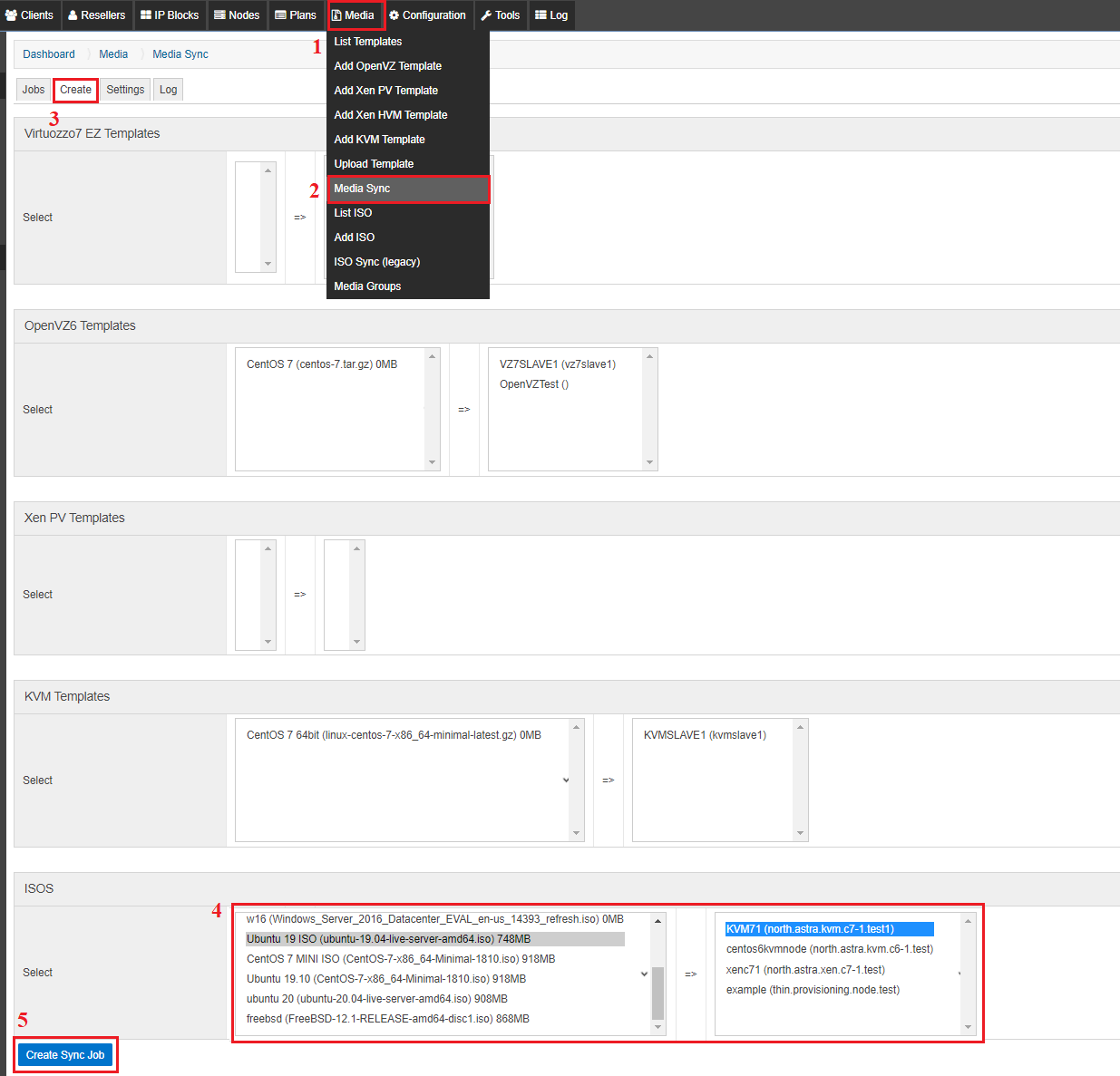Image resolution: width=1120 pixels, height=1076 pixels.
Task: Select KVMSLAVE1 (kvmslave1) node
Action: [x=705, y=735]
